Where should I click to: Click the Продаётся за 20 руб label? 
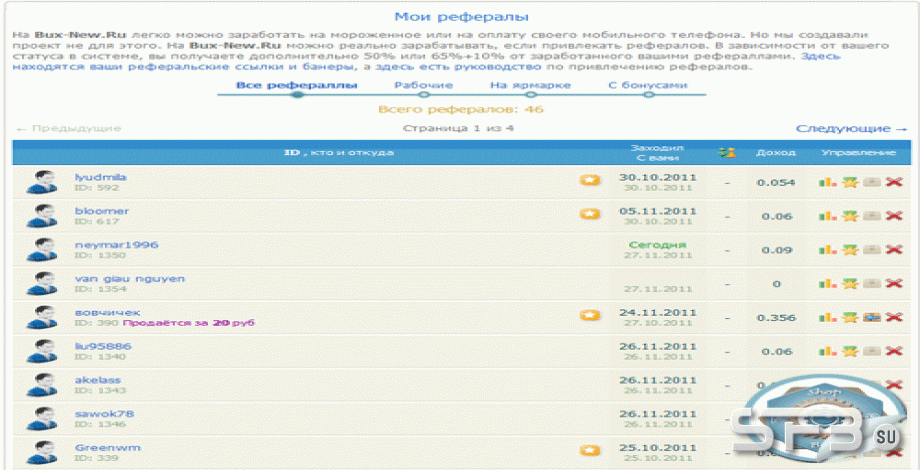tap(188, 323)
